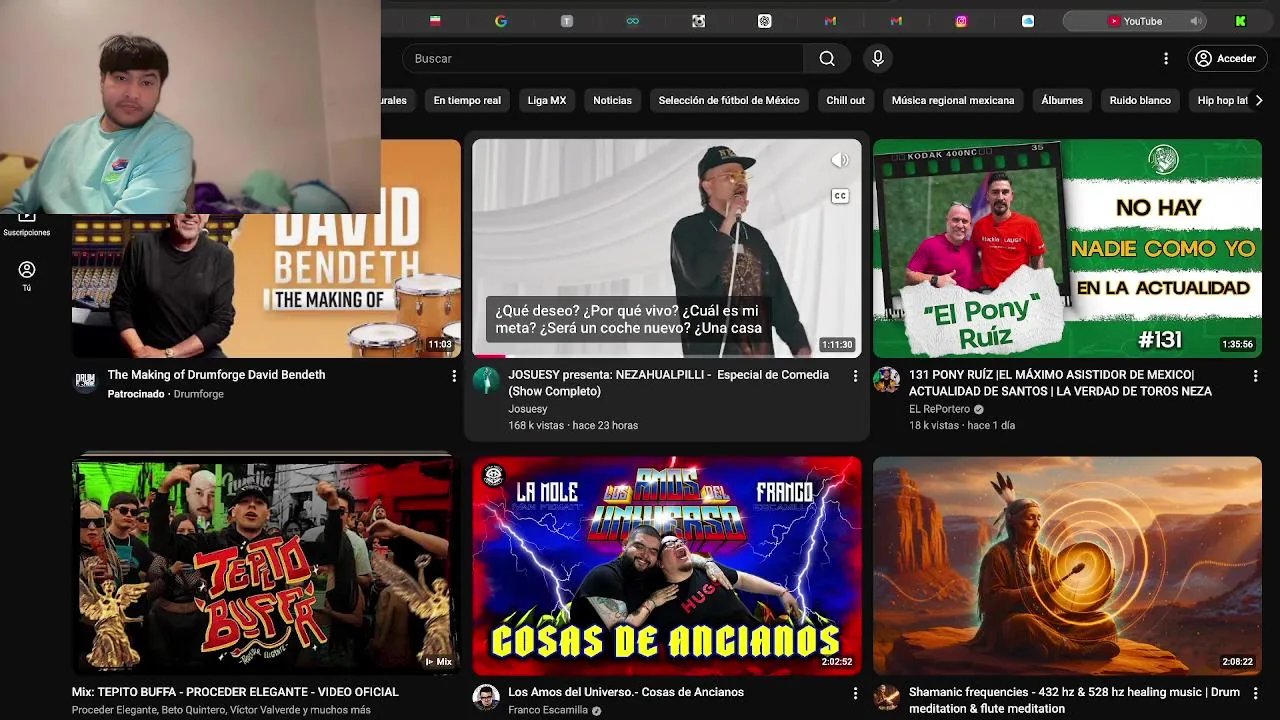1280x720 pixels.
Task: Open the YouTube settings three-dot menu
Action: point(1166,59)
